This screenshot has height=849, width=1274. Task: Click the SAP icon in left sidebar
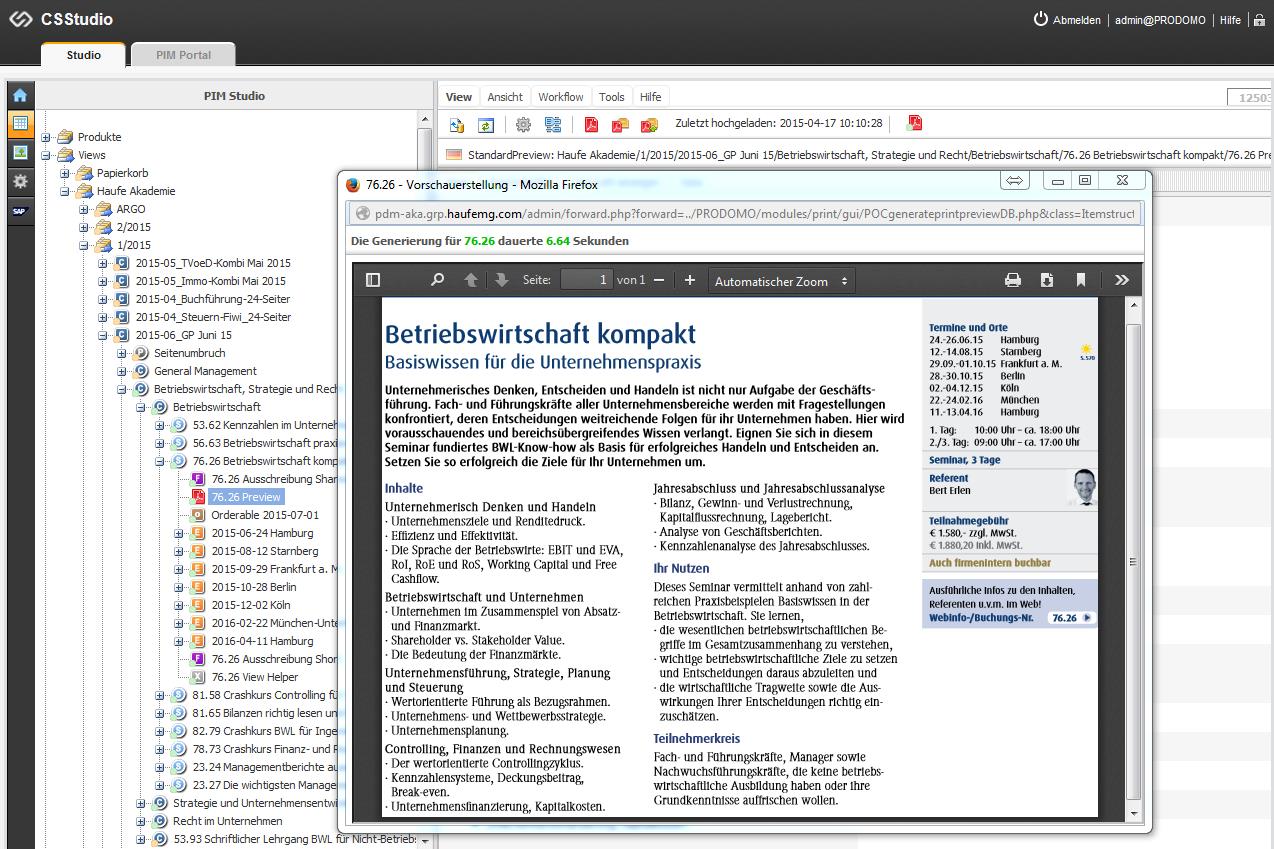pos(19,211)
